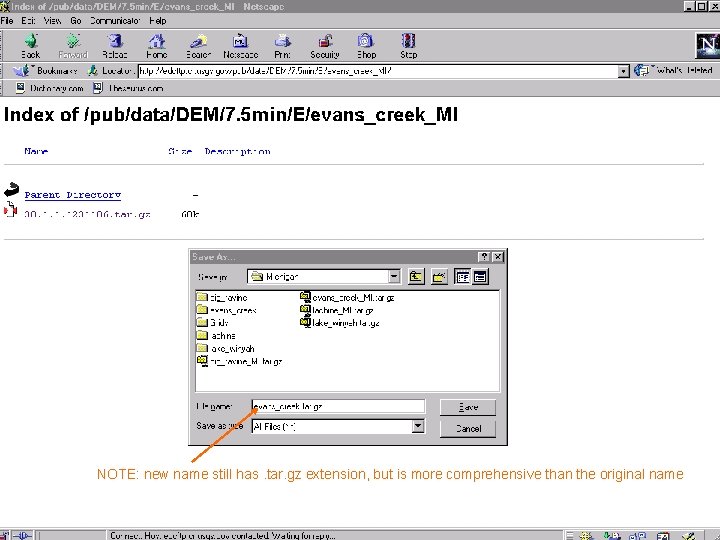Click the Shop toolbar icon
This screenshot has width=720, height=540.
tap(366, 46)
